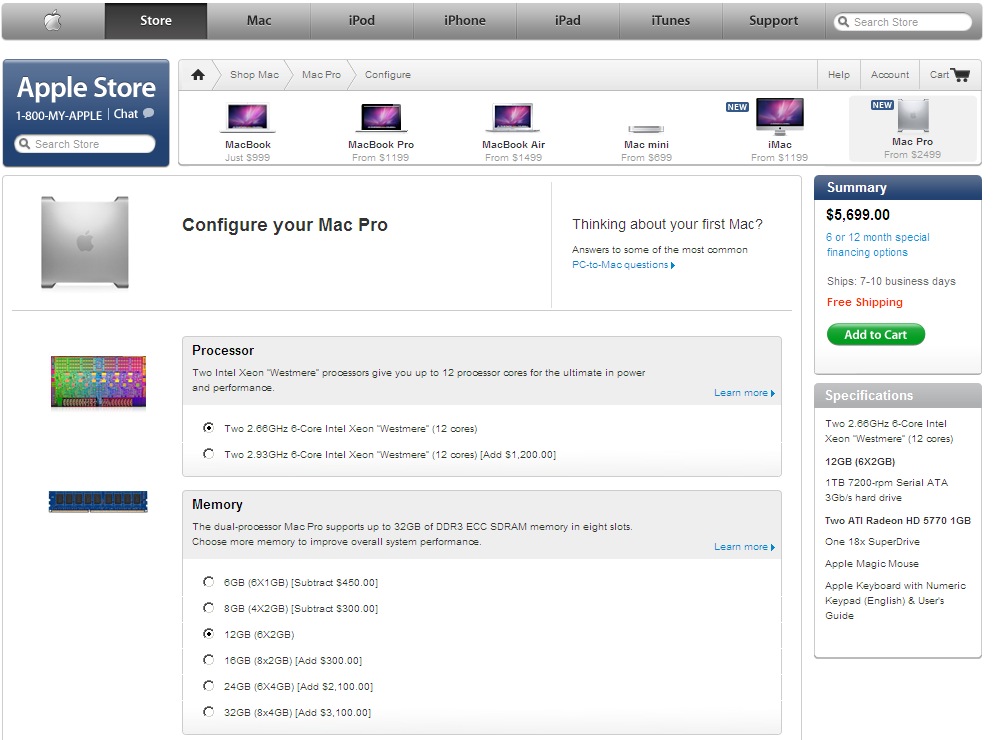Image resolution: width=994 pixels, height=740 pixels.
Task: Select the Mac mini product image
Action: [646, 129]
